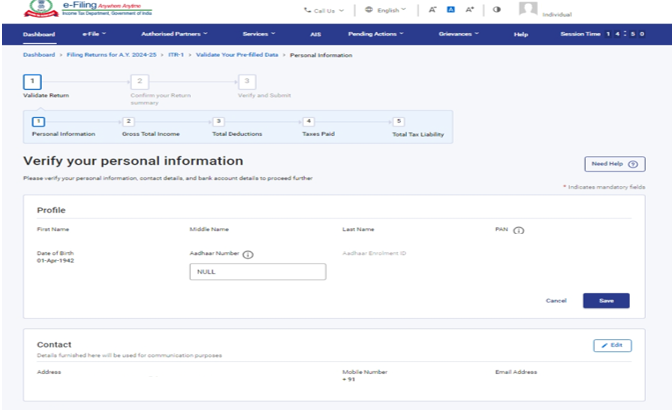Click the user profile avatar
Screen dimensions: 672x411
coord(528,10)
